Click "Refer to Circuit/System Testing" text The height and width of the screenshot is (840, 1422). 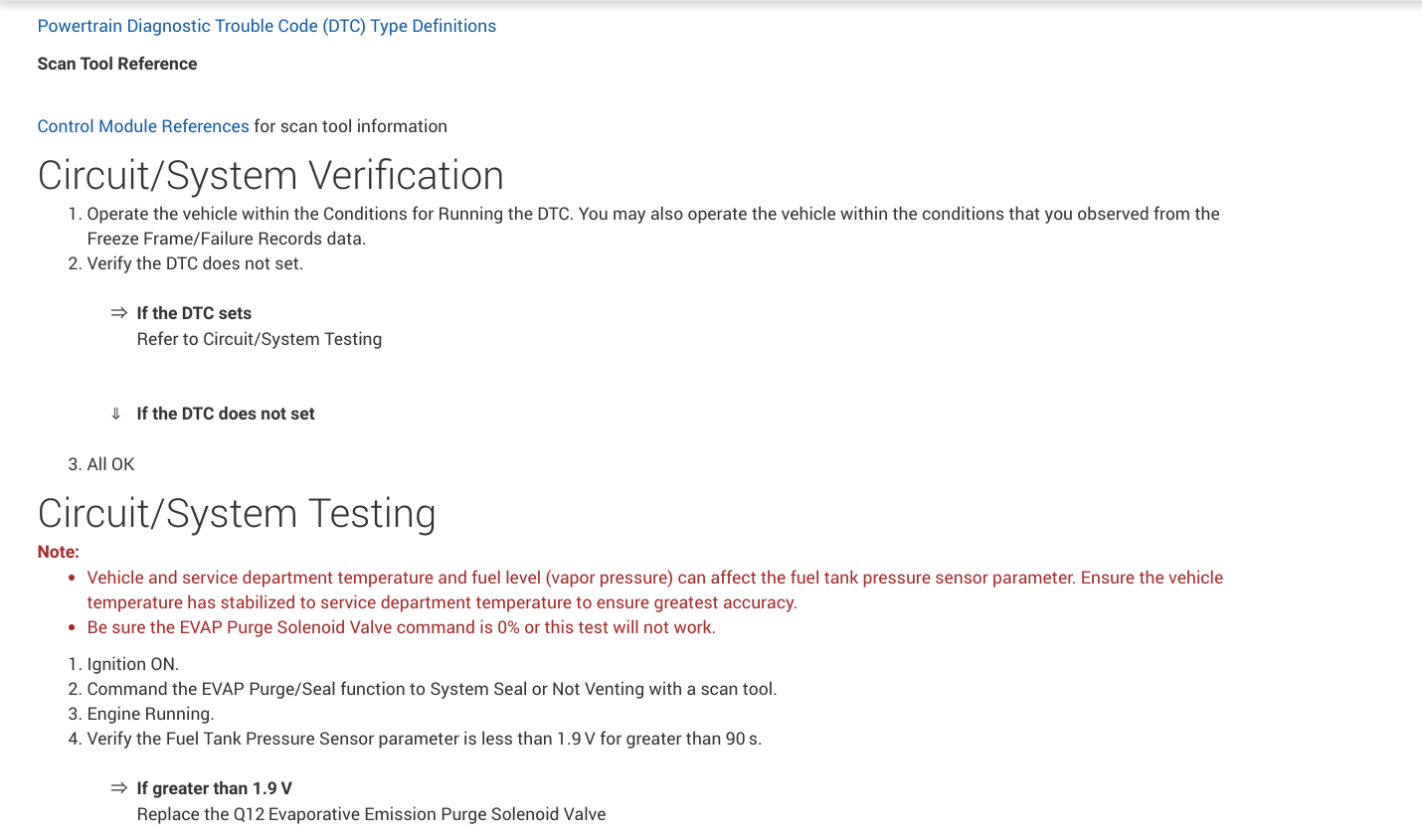(260, 339)
